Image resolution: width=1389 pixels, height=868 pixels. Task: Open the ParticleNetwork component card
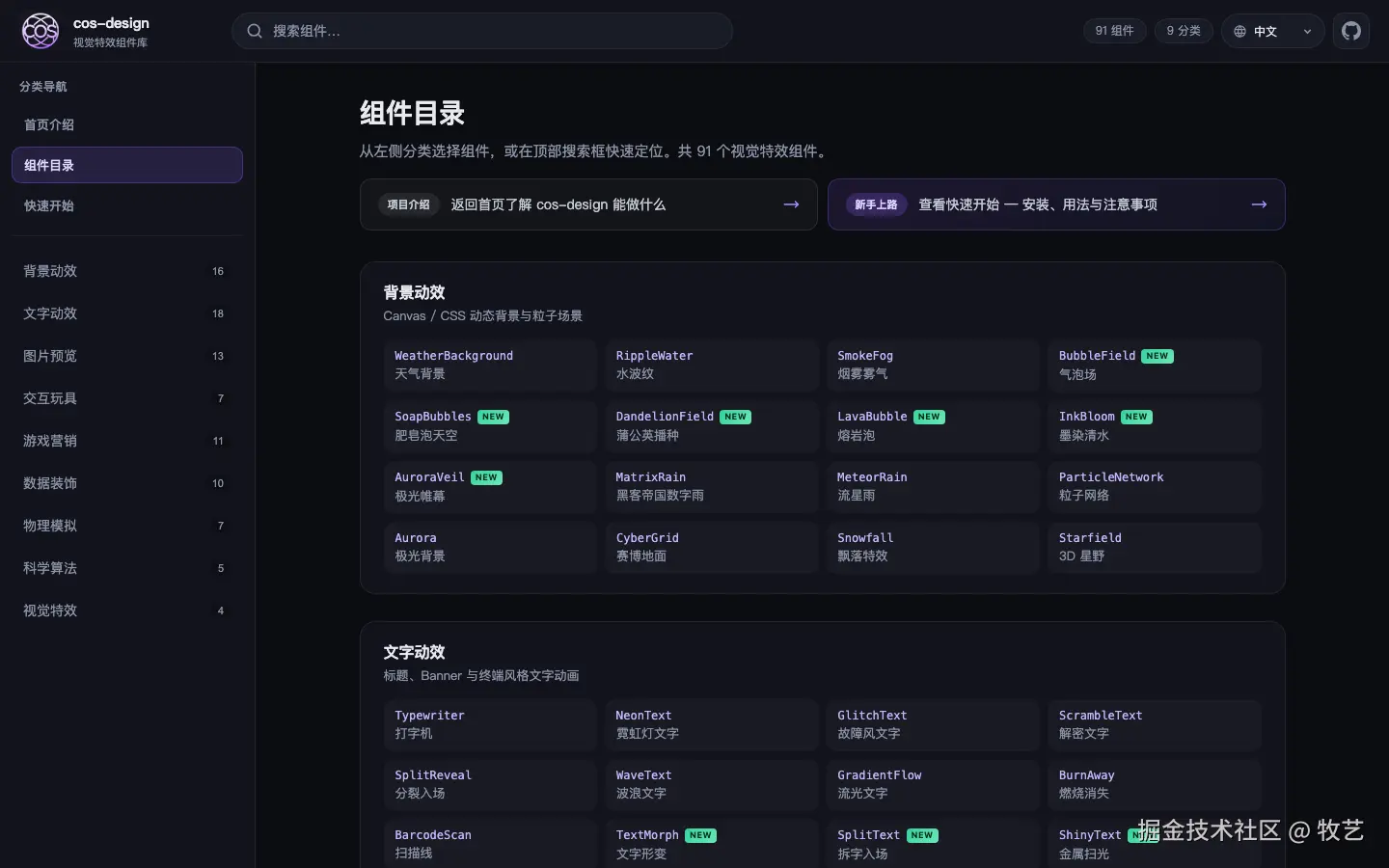(x=1155, y=486)
